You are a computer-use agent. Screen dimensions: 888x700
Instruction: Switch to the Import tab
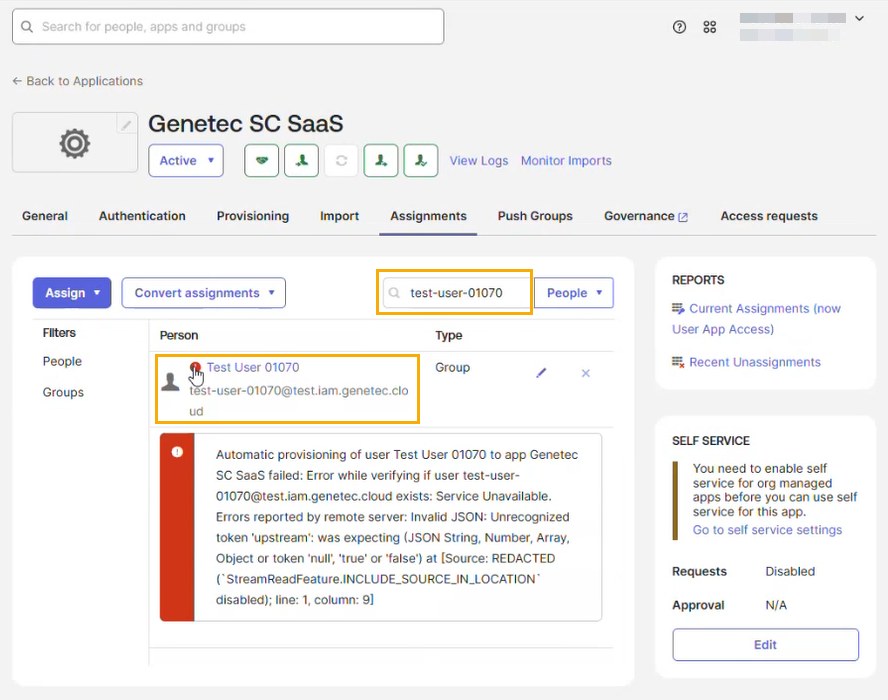(339, 216)
